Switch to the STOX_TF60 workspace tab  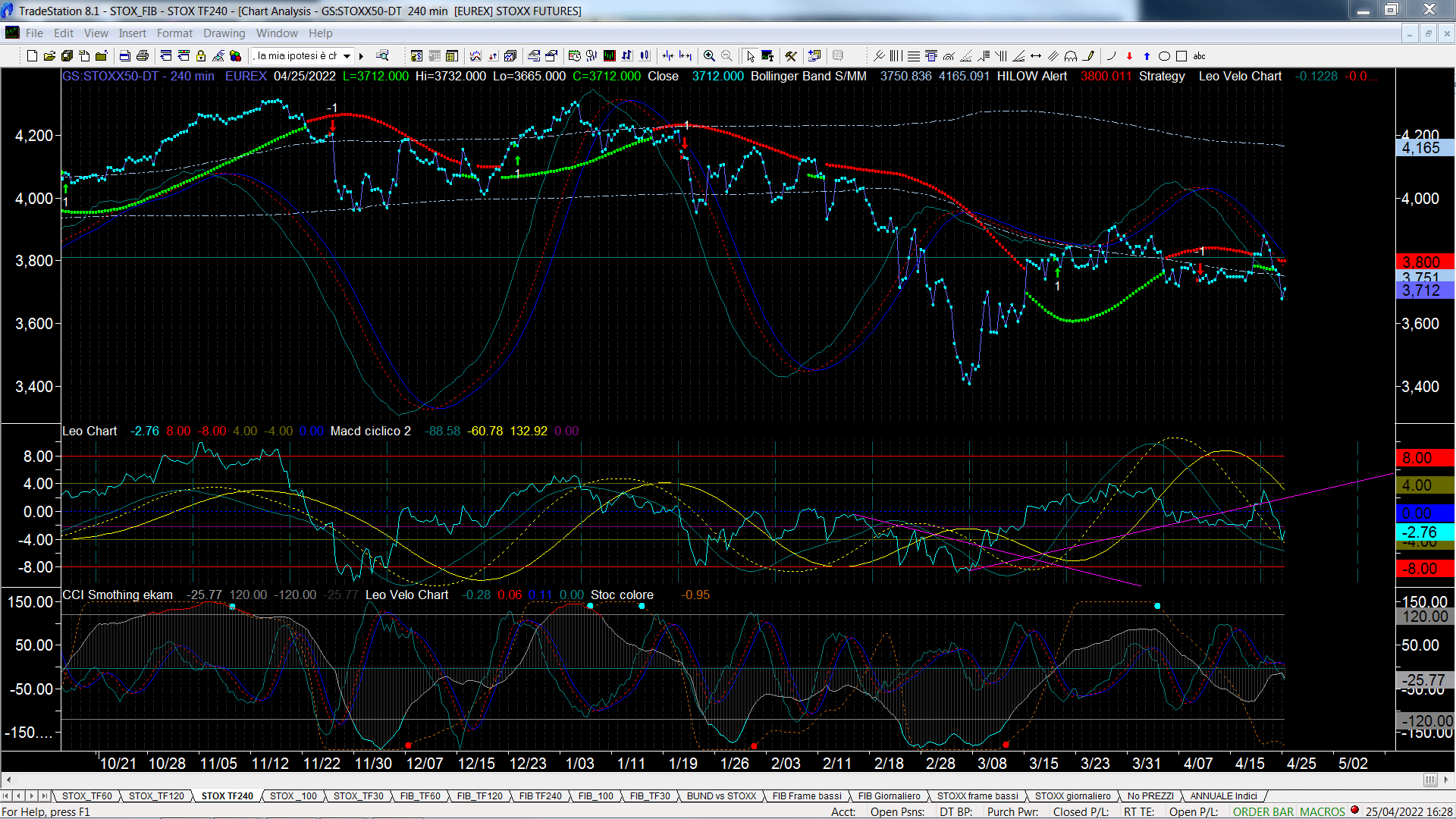(x=86, y=796)
